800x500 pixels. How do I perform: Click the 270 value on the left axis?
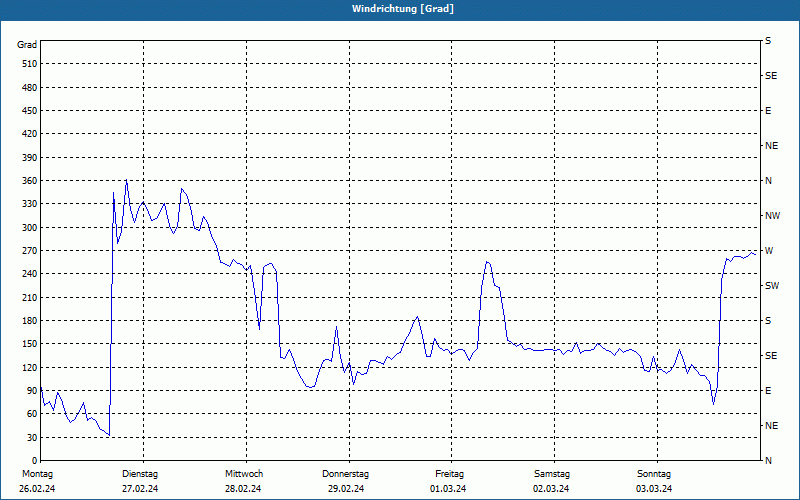pyautogui.click(x=30, y=251)
